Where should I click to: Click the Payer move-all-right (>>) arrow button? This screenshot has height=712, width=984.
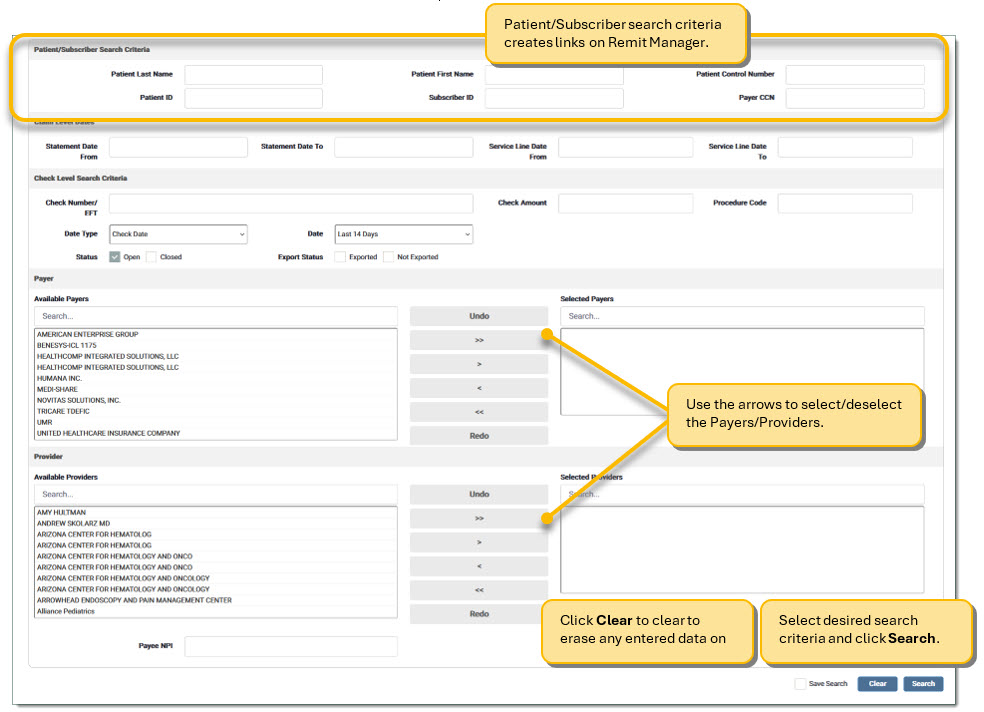coord(478,340)
